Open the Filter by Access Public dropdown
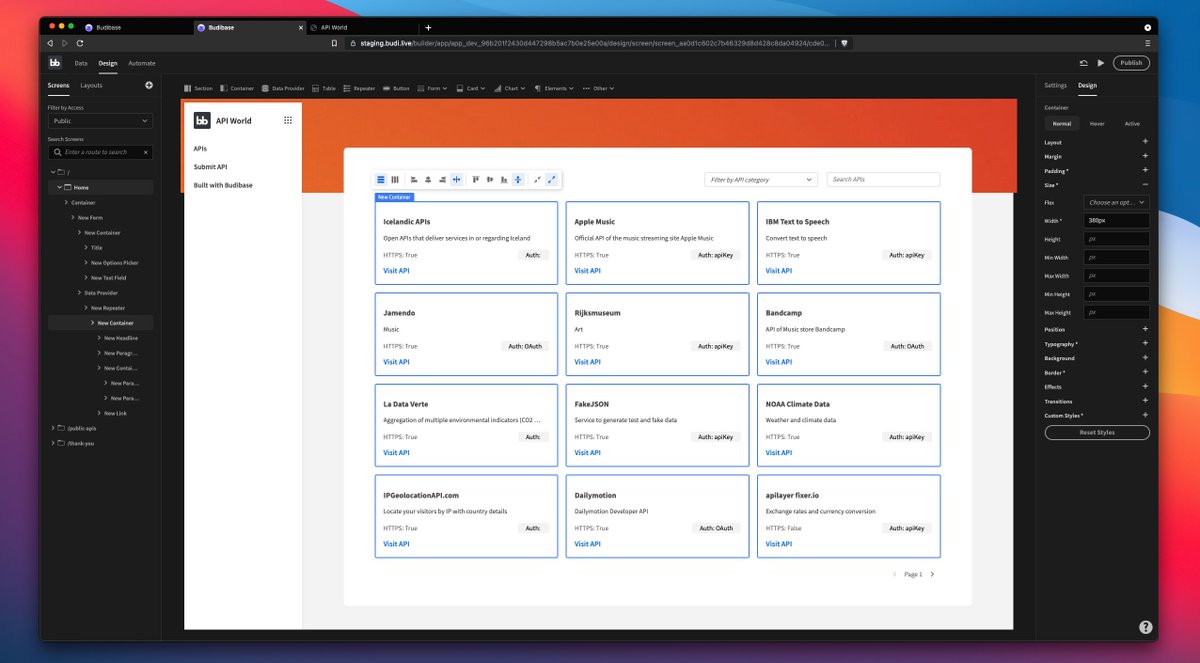 100,121
